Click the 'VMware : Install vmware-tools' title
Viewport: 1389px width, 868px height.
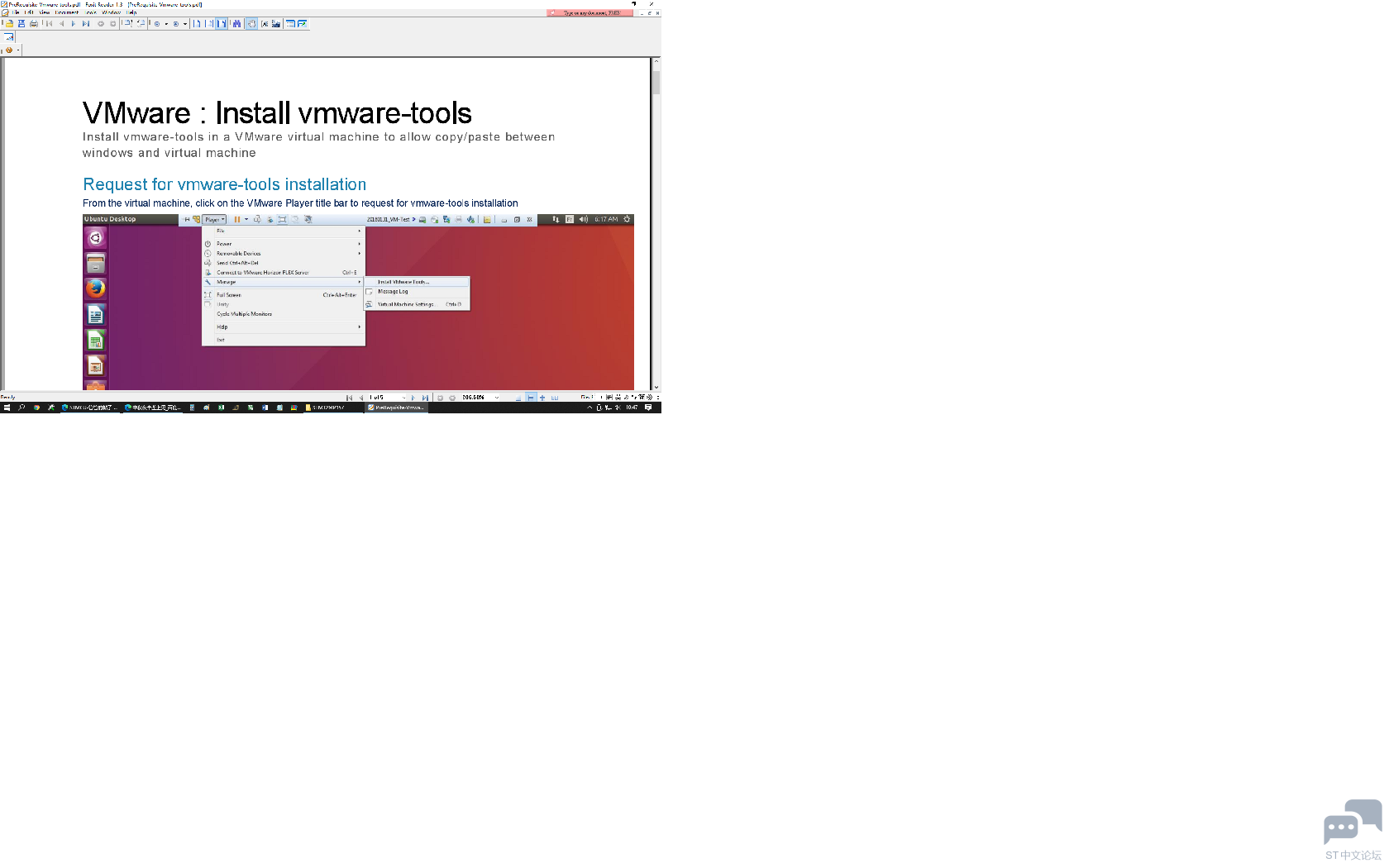277,113
